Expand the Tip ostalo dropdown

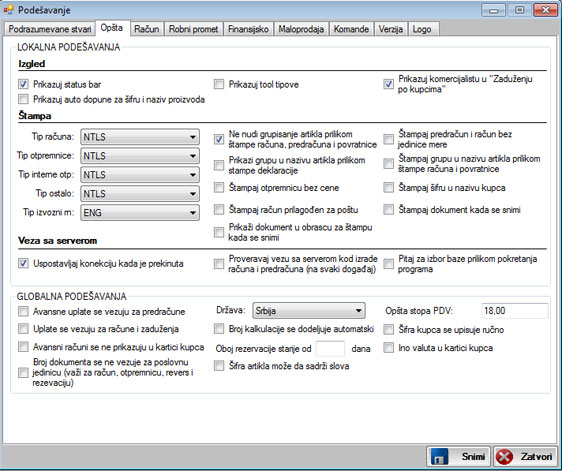pyautogui.click(x=140, y=194)
